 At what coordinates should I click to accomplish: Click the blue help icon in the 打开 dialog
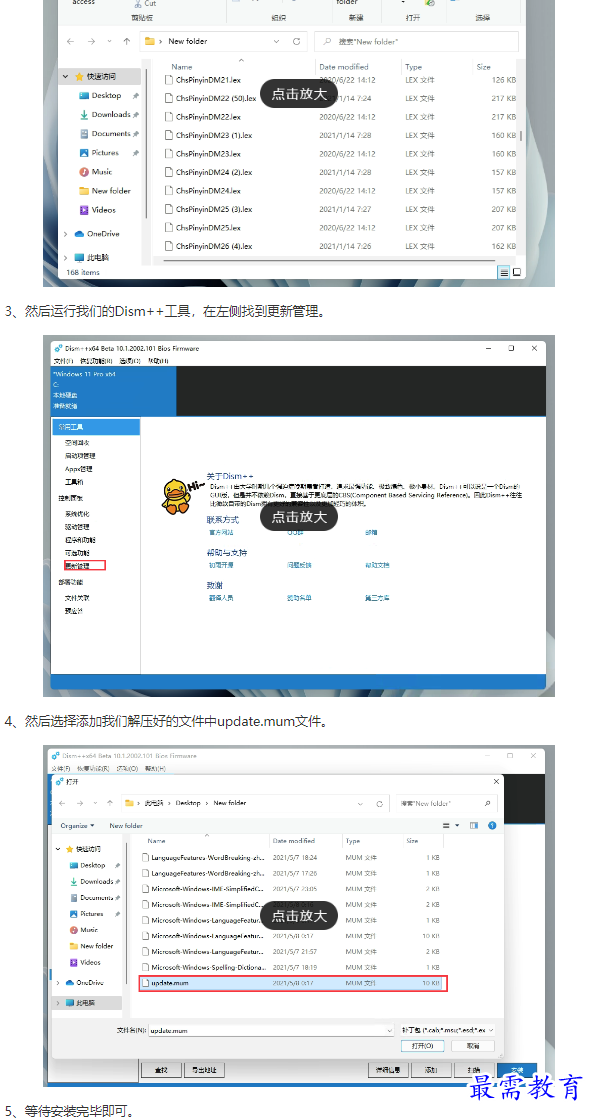click(x=492, y=826)
